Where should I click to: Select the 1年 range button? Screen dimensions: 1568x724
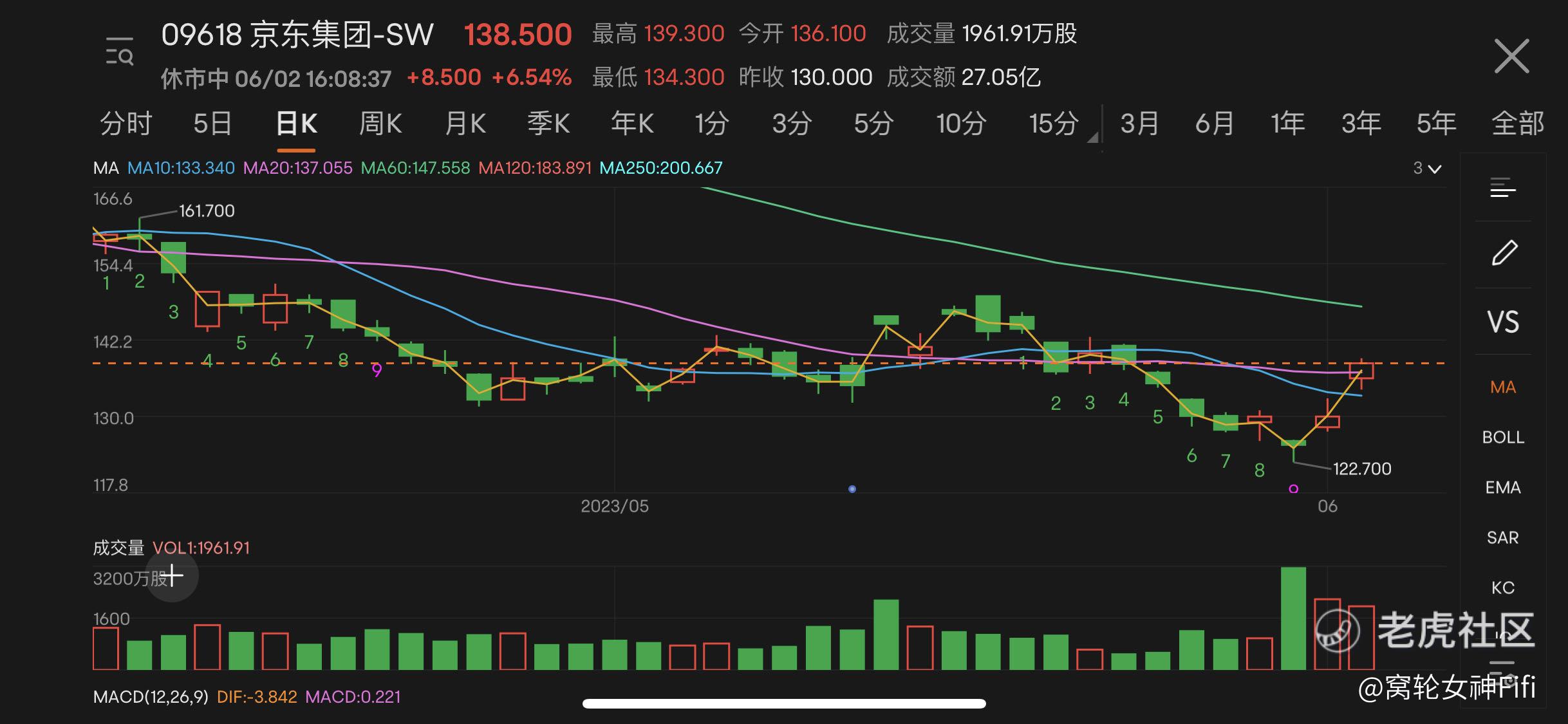pos(1287,123)
